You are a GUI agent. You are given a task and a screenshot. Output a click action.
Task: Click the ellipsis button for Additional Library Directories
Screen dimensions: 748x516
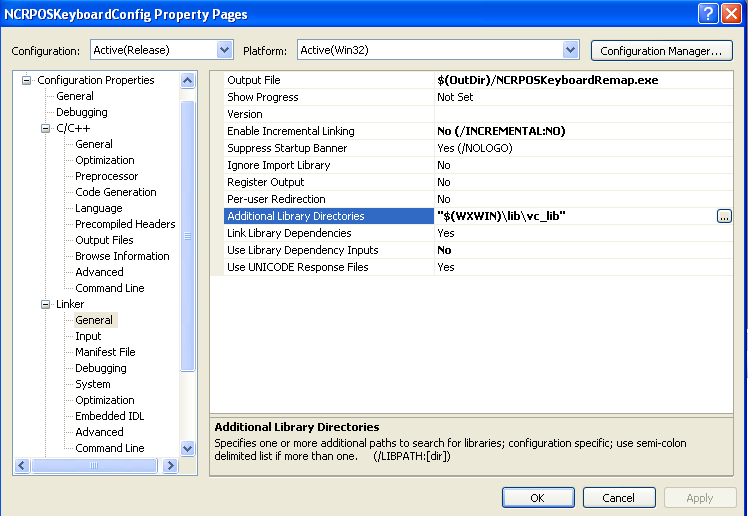coord(724,216)
